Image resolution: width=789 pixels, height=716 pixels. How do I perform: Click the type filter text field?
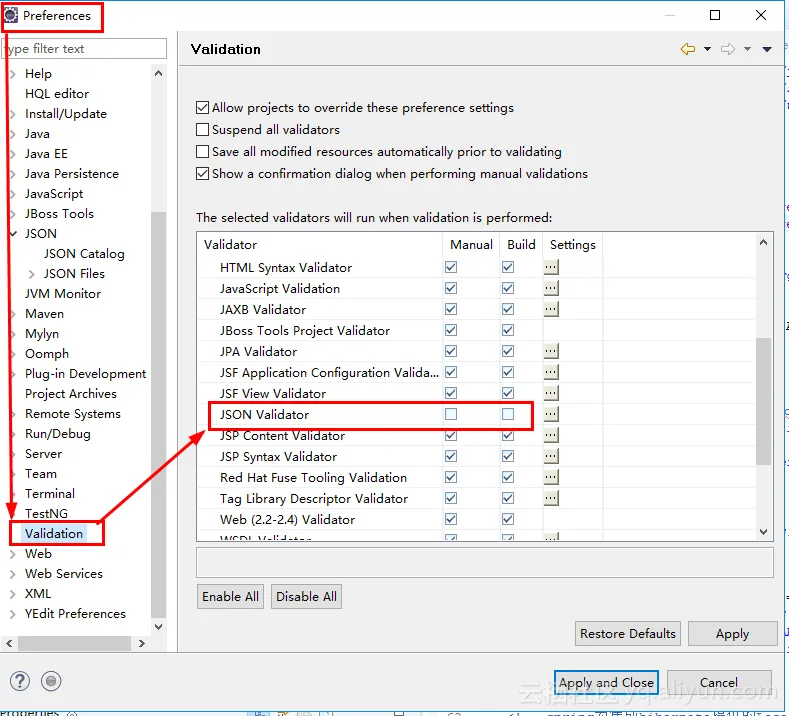coord(84,49)
